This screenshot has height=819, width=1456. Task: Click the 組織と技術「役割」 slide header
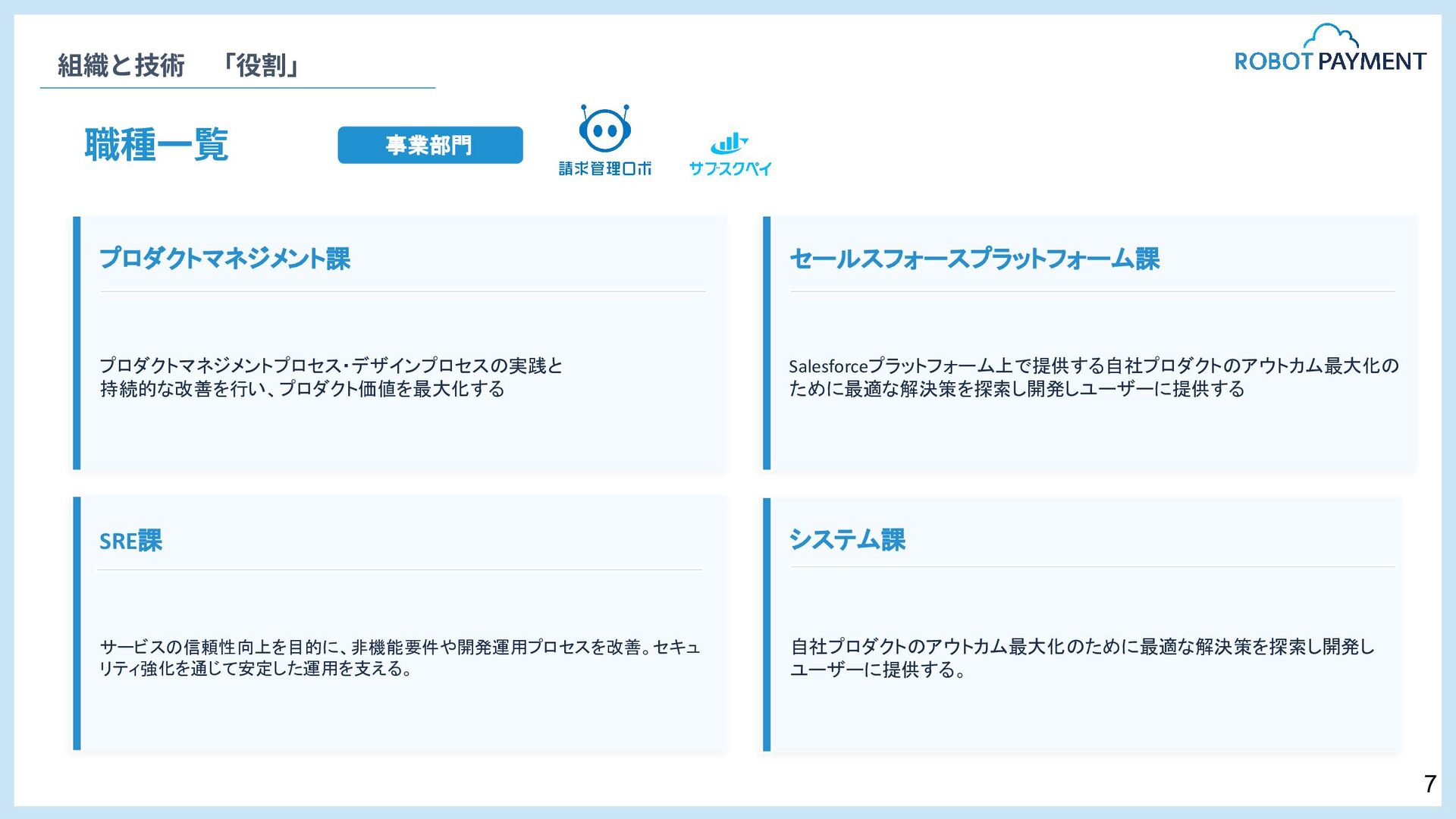tap(178, 66)
